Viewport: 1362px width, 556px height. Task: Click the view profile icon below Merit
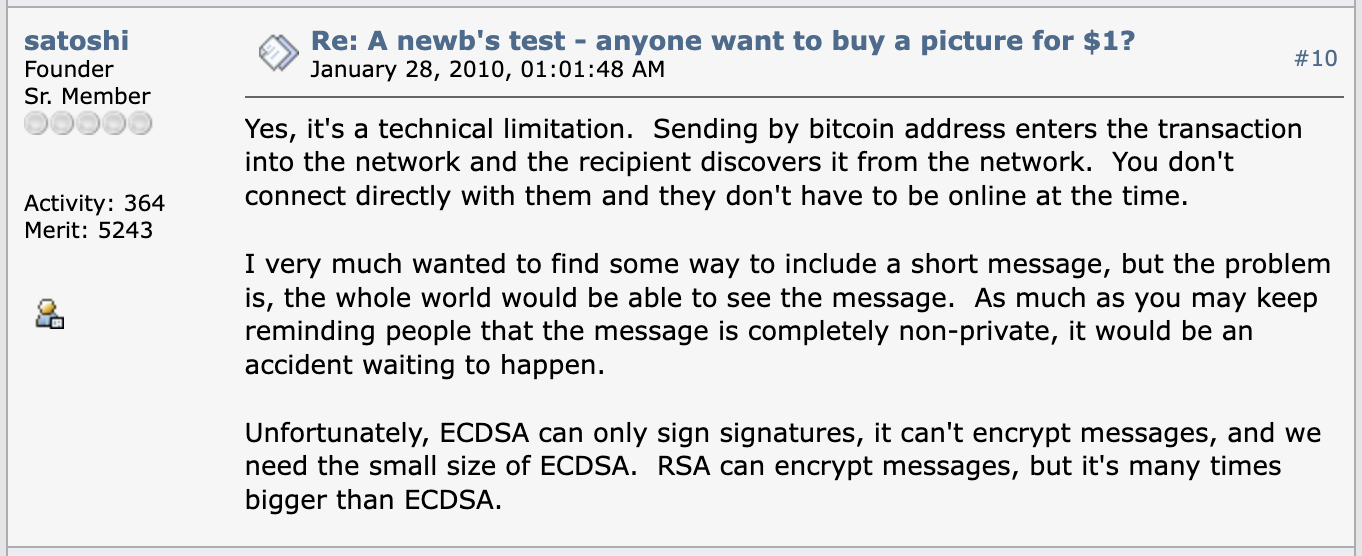pyautogui.click(x=49, y=314)
